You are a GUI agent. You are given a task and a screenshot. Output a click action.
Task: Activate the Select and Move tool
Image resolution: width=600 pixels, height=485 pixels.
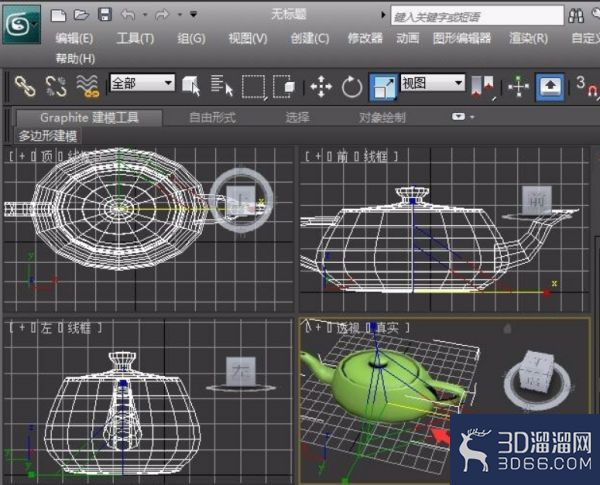coord(321,87)
